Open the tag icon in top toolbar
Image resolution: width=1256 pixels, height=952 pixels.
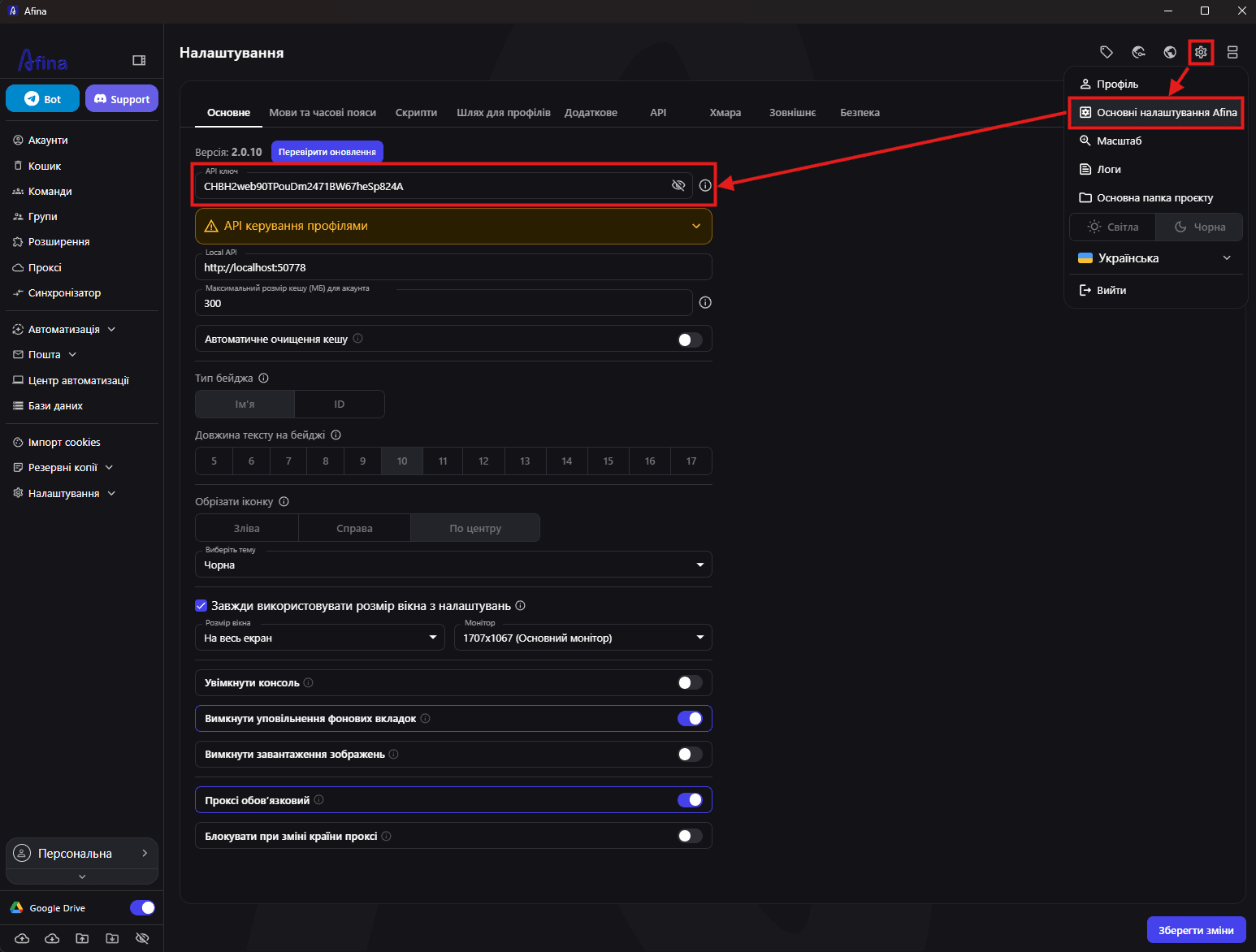pos(1107,53)
